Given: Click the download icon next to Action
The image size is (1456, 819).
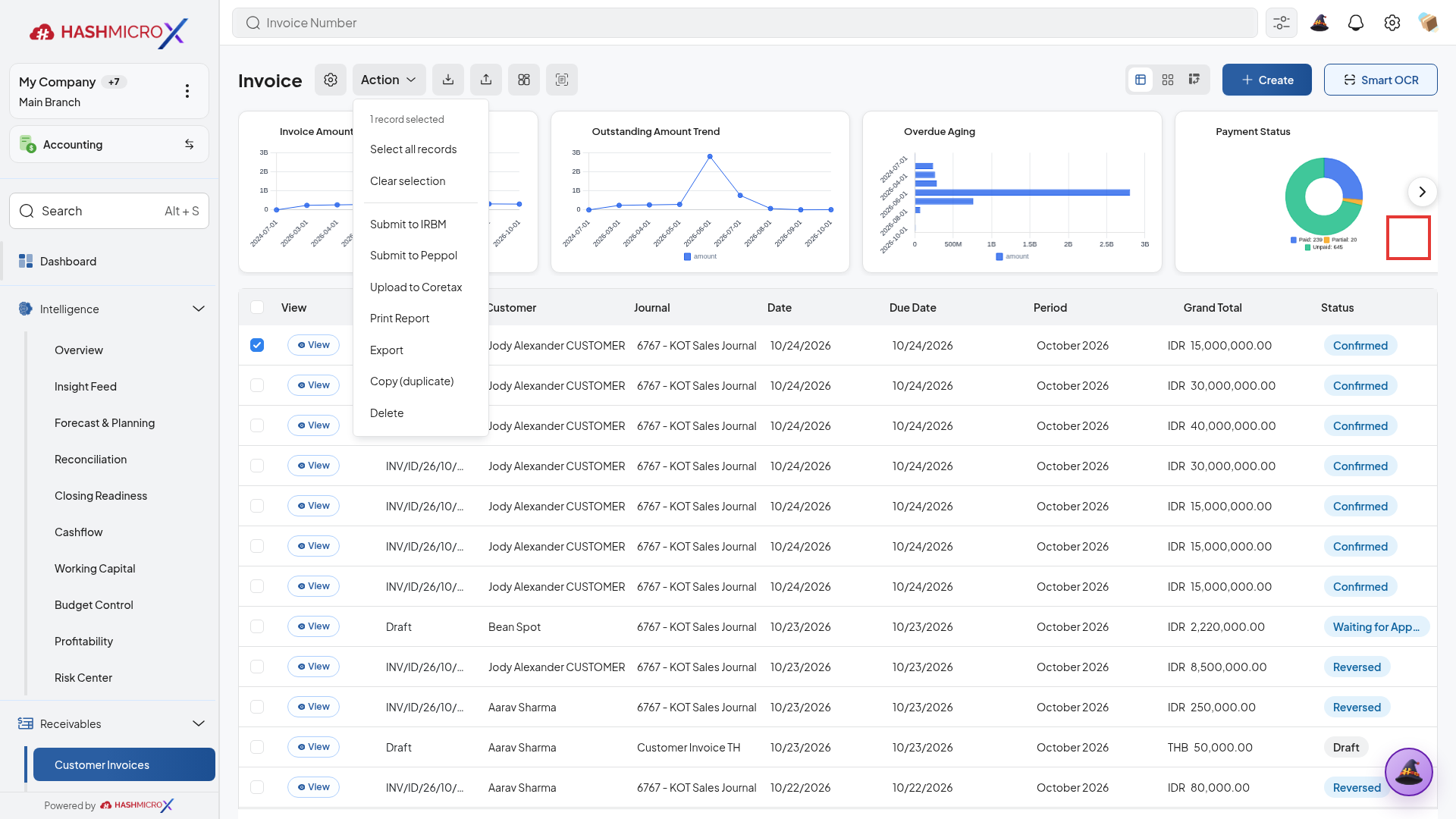Looking at the screenshot, I should point(448,80).
